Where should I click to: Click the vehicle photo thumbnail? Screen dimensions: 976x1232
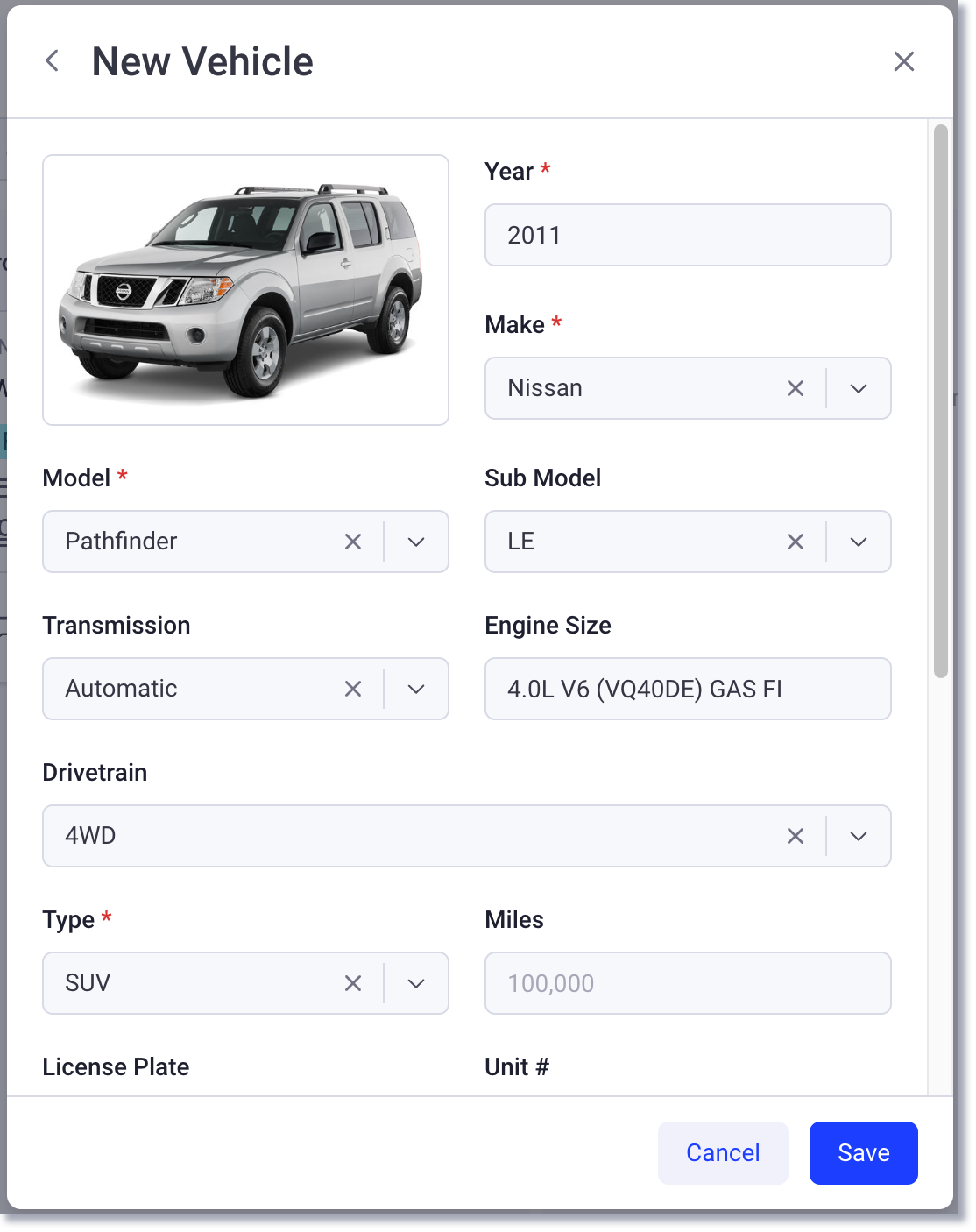[x=245, y=289]
